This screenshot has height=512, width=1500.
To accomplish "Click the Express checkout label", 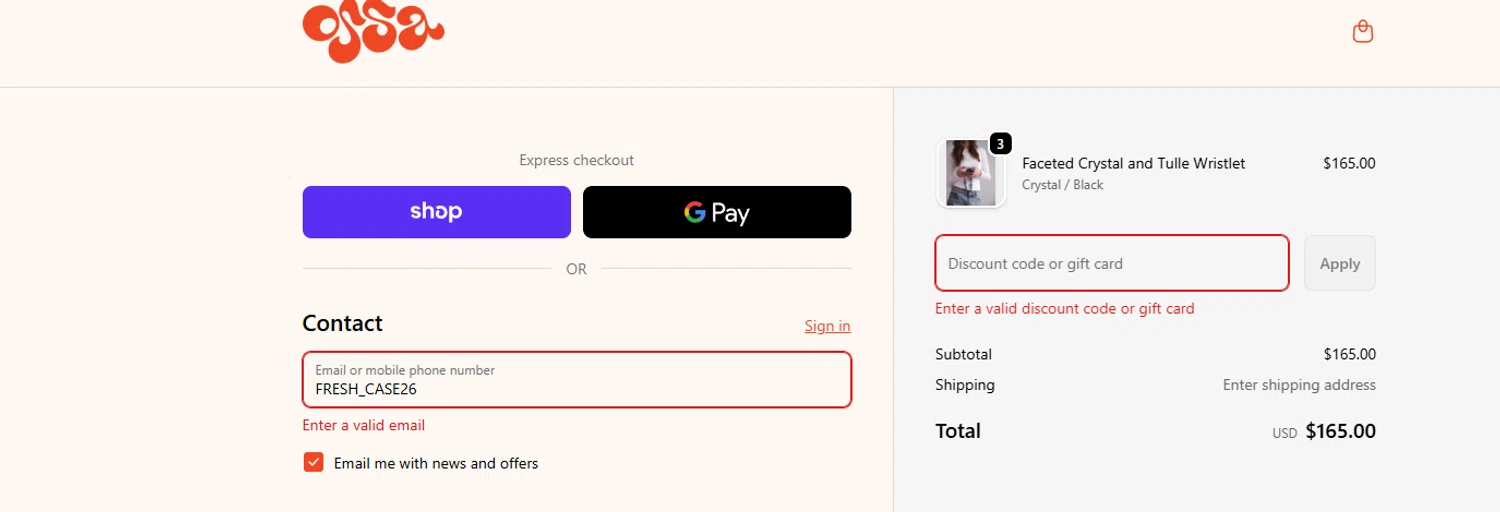I will [576, 160].
